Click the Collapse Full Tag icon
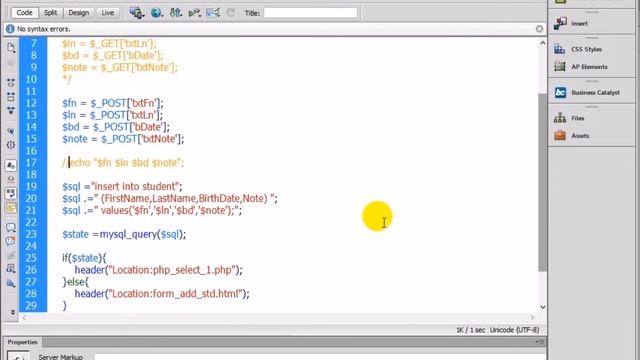 pos(11,83)
